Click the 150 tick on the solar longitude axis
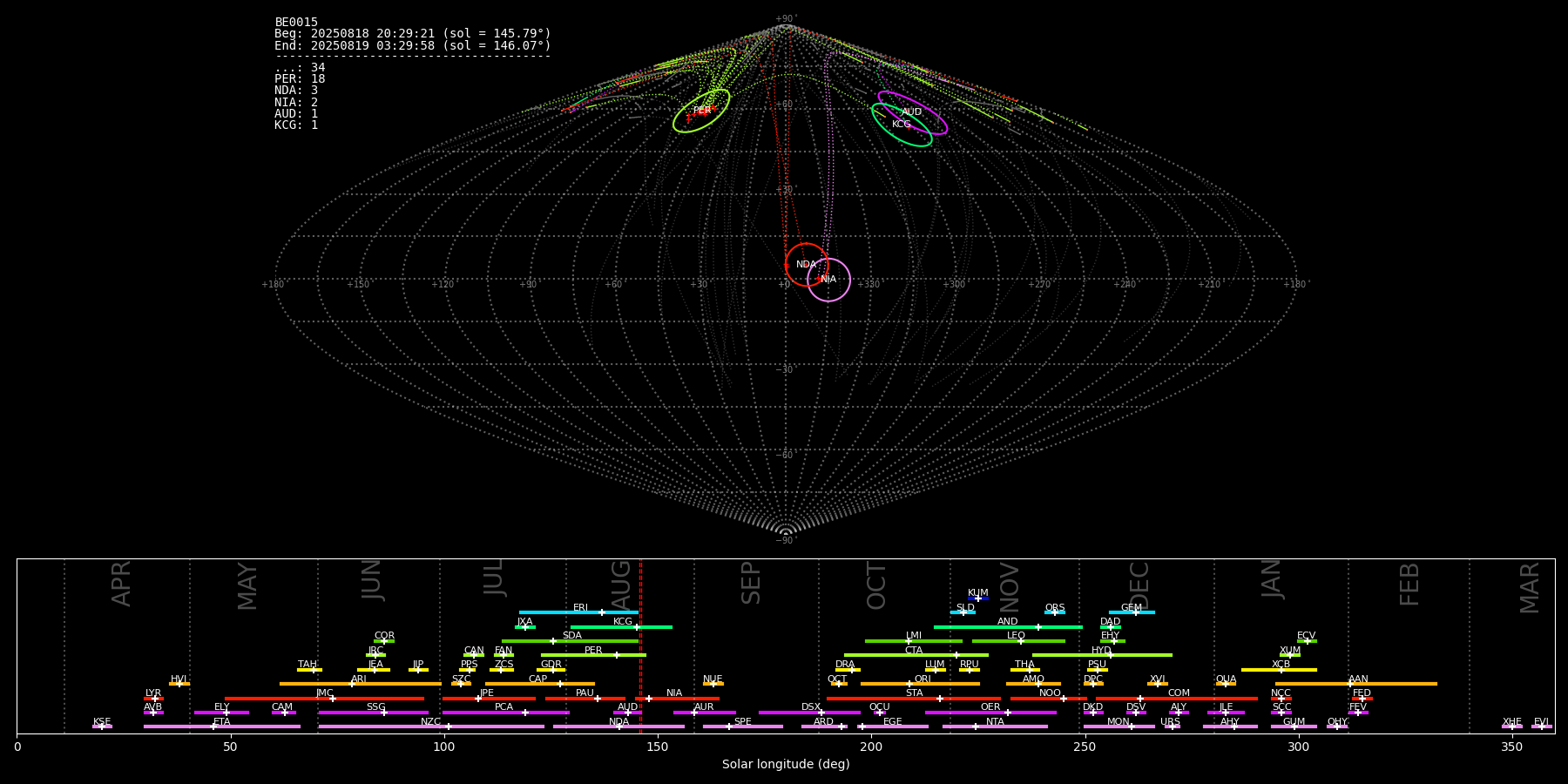1568x784 pixels. point(658,747)
